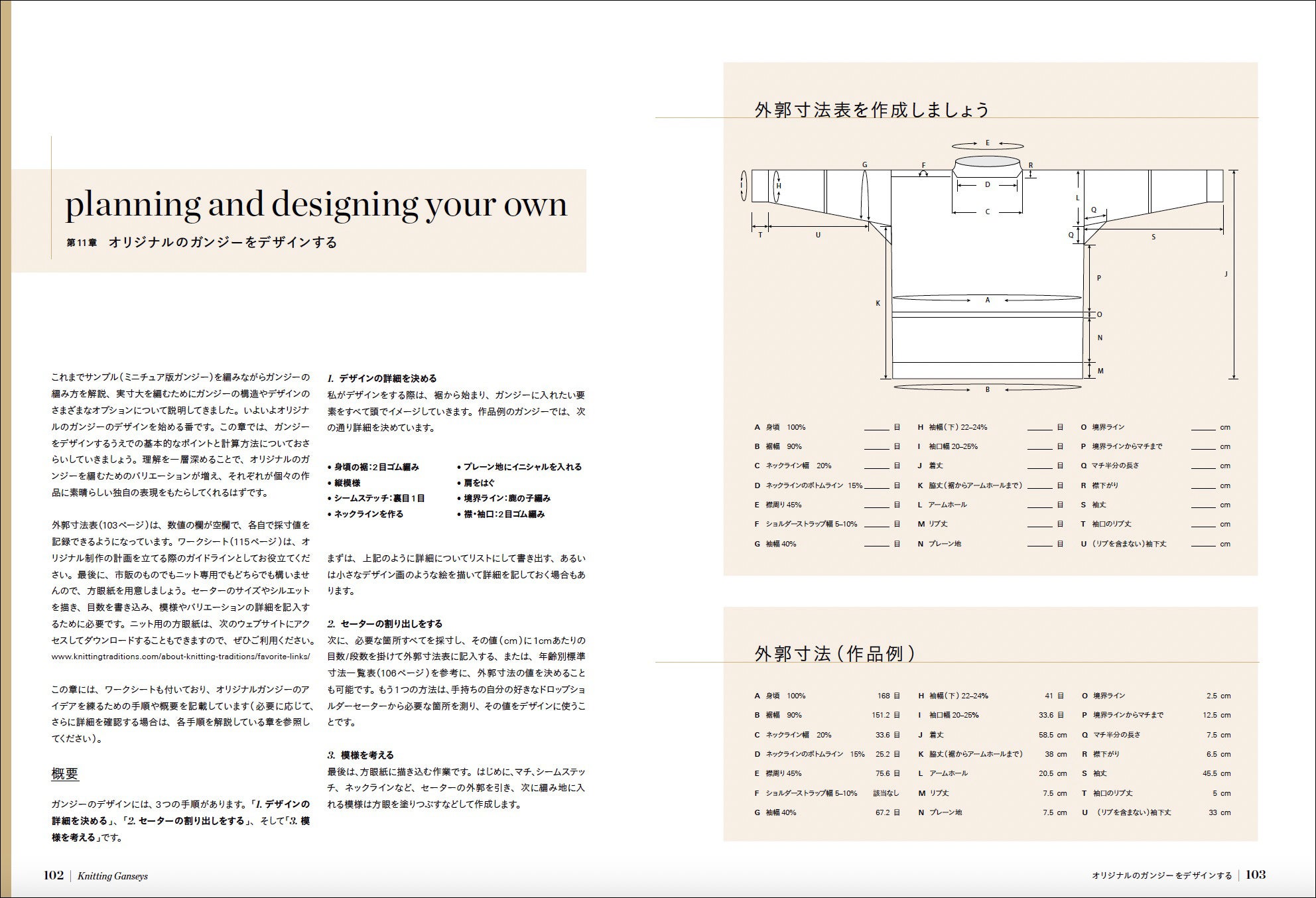
Task: Click the K side-length label left of body
Action: (878, 303)
